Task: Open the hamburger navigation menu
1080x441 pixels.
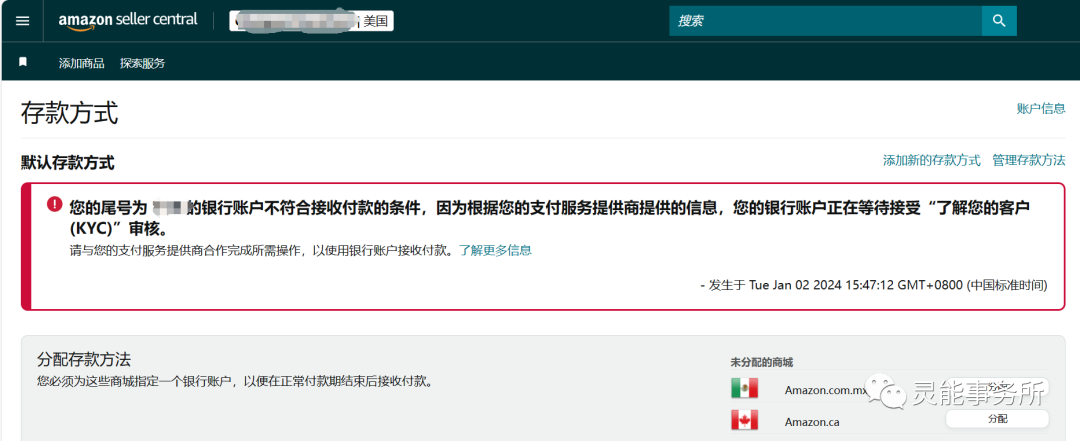Action: pos(23,21)
